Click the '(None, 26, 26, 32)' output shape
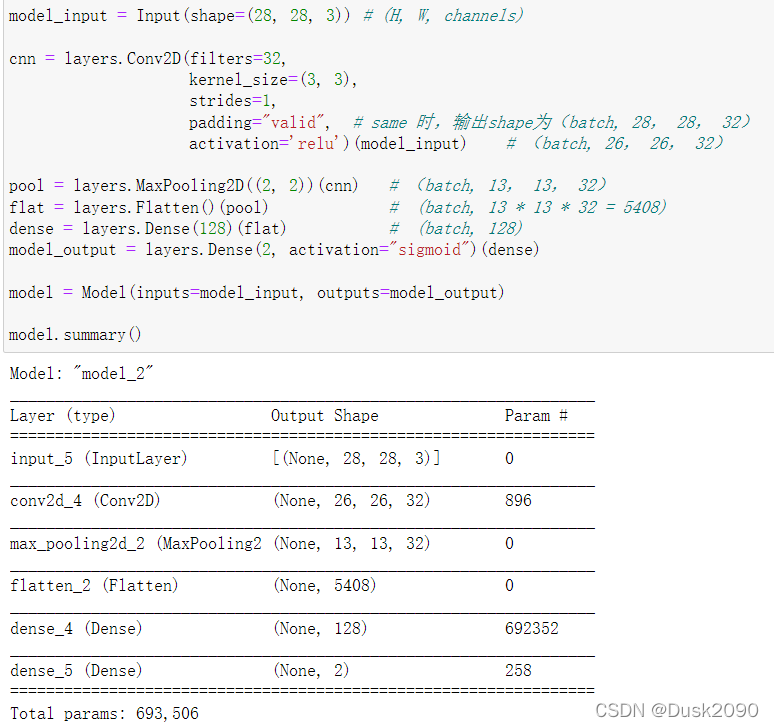Image resolution: width=774 pixels, height=727 pixels. click(x=351, y=501)
